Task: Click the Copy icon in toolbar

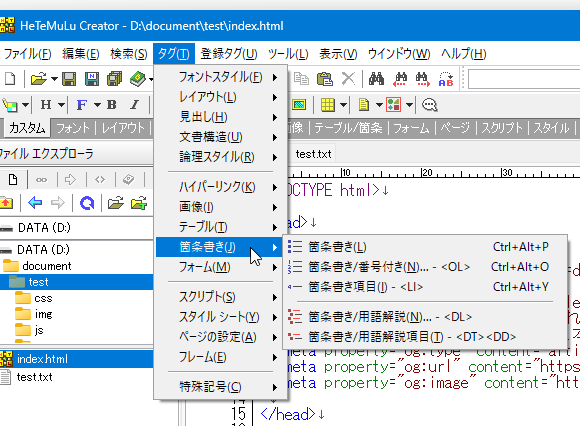Action: 301,79
